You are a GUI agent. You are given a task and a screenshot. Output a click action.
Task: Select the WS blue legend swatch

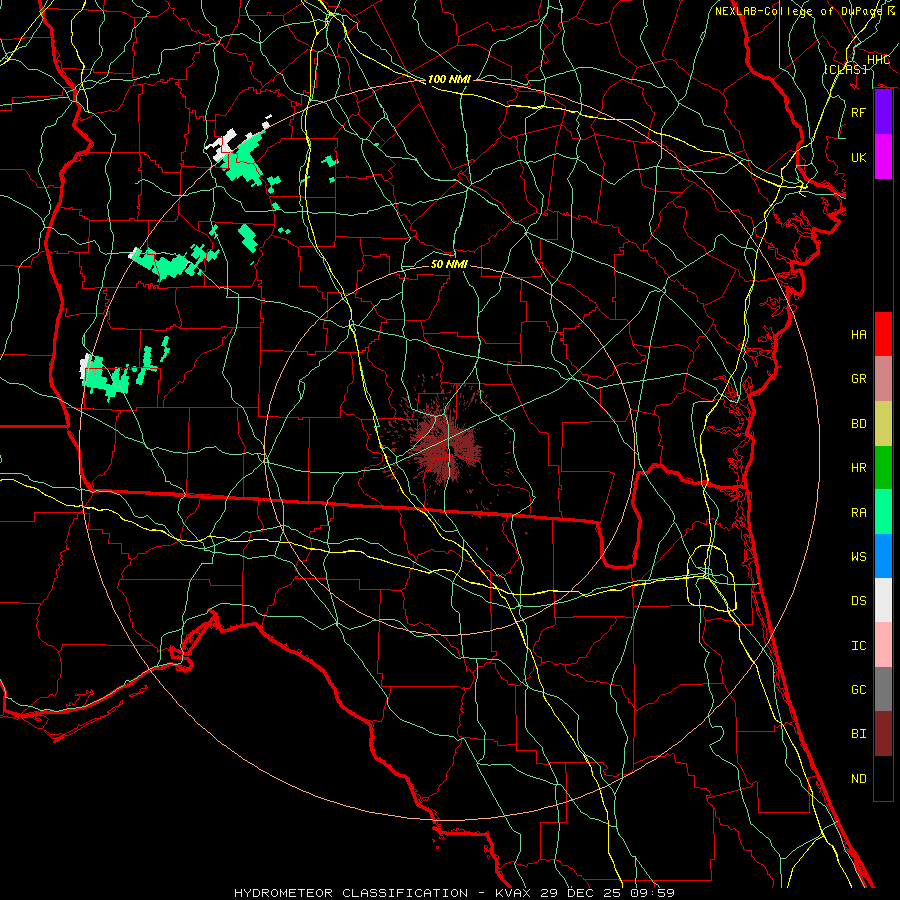click(x=883, y=556)
